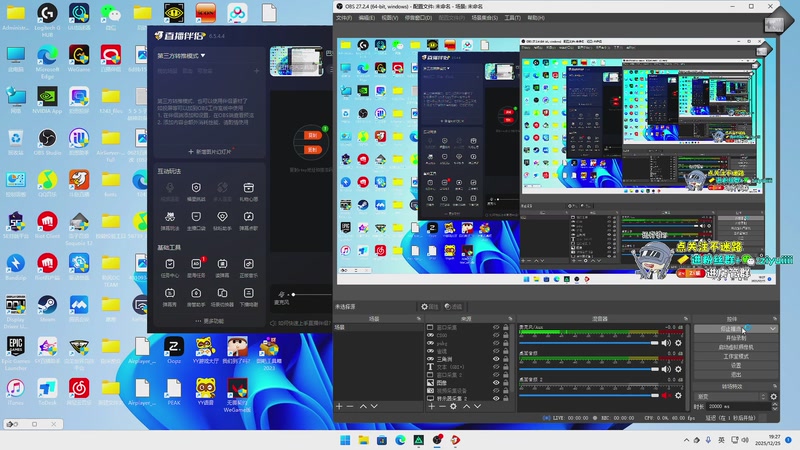Open transition properties gear icon
800x450 pixels.
[773, 396]
